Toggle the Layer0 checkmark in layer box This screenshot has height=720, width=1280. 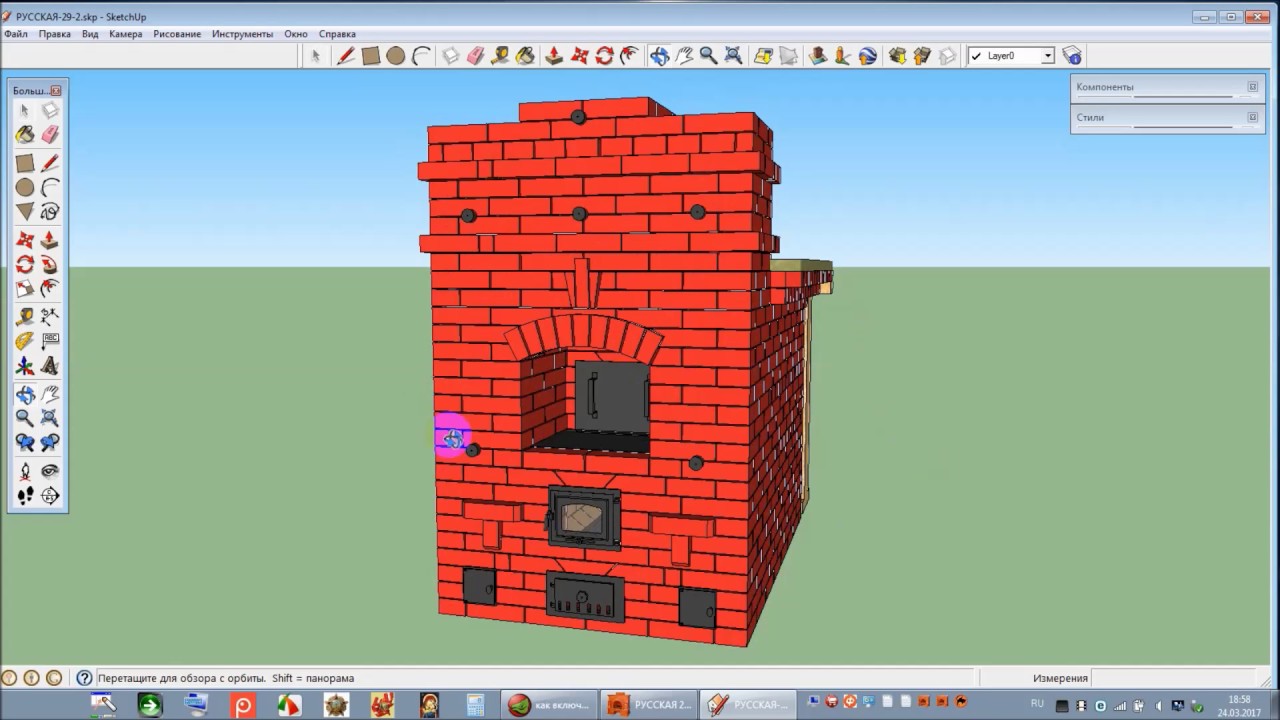click(x=976, y=56)
